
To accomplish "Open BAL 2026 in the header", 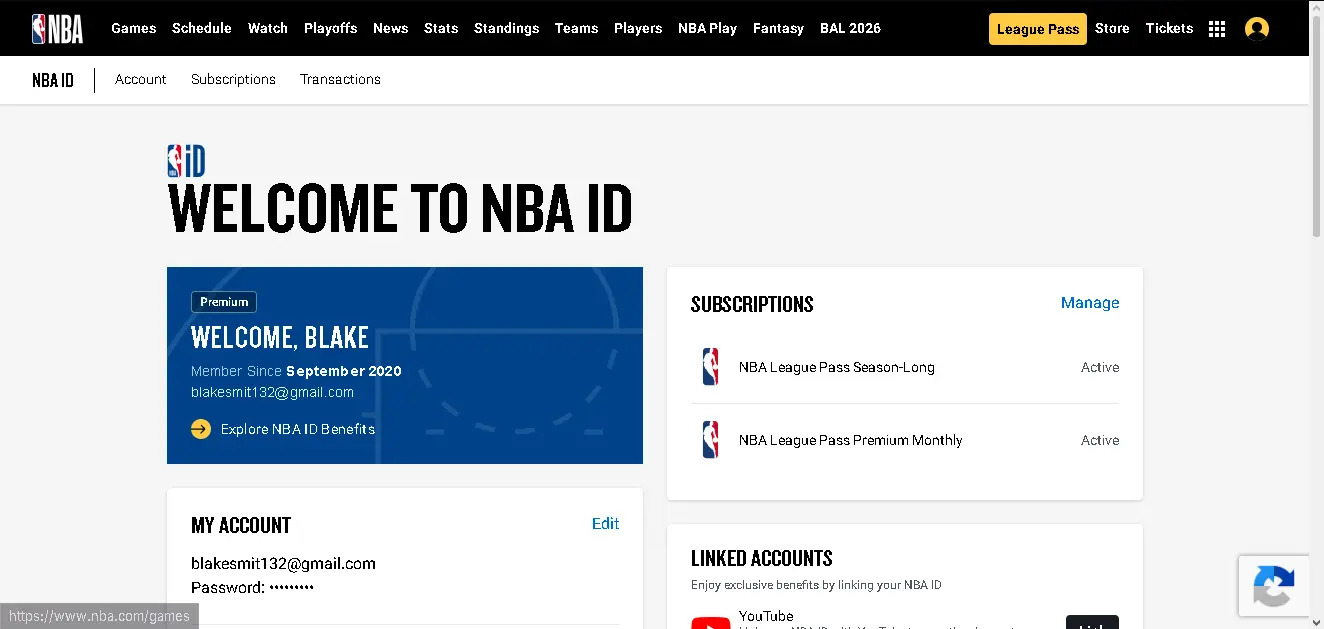I will 851,28.
